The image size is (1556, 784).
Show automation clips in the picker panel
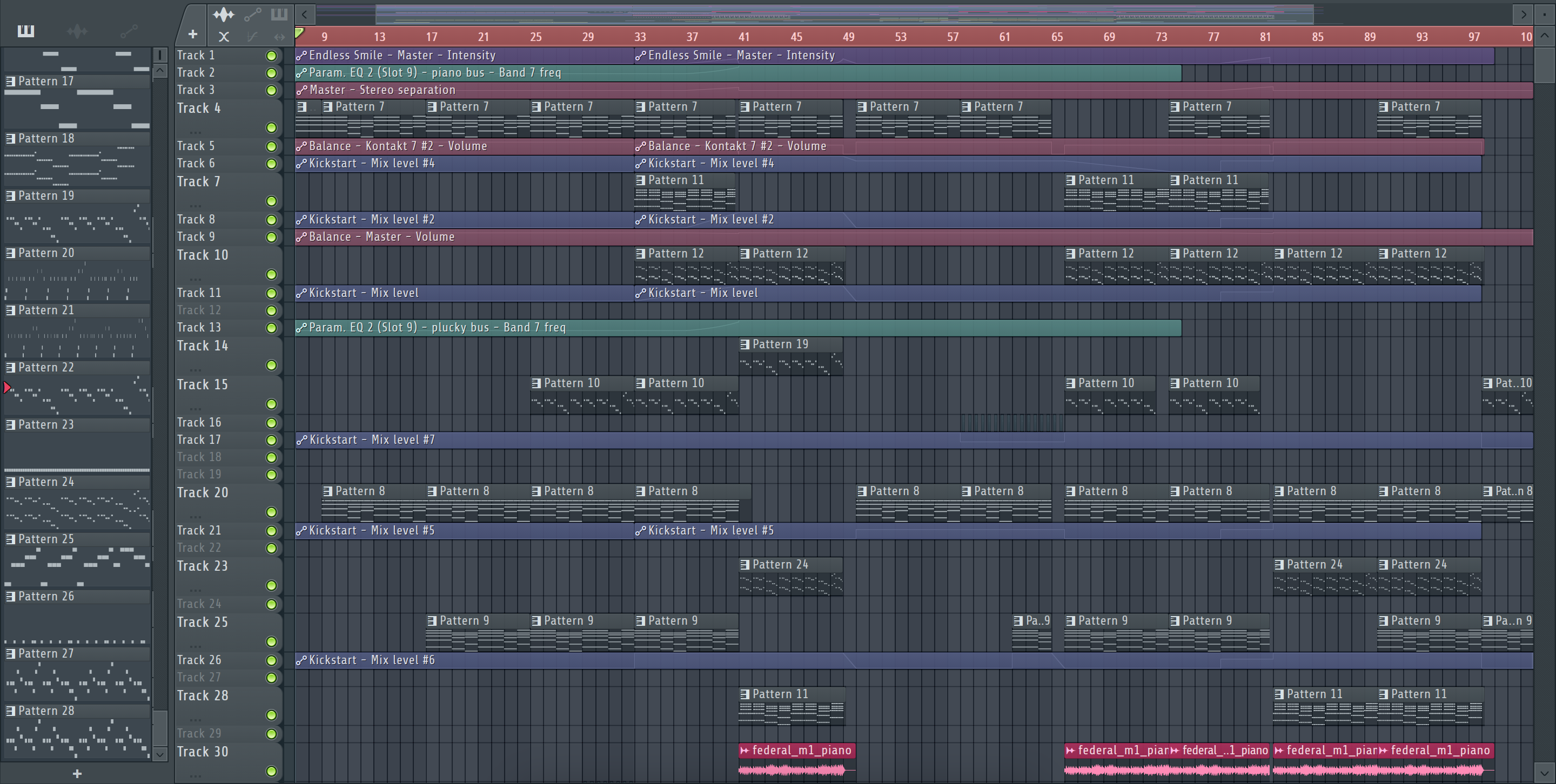(x=129, y=31)
